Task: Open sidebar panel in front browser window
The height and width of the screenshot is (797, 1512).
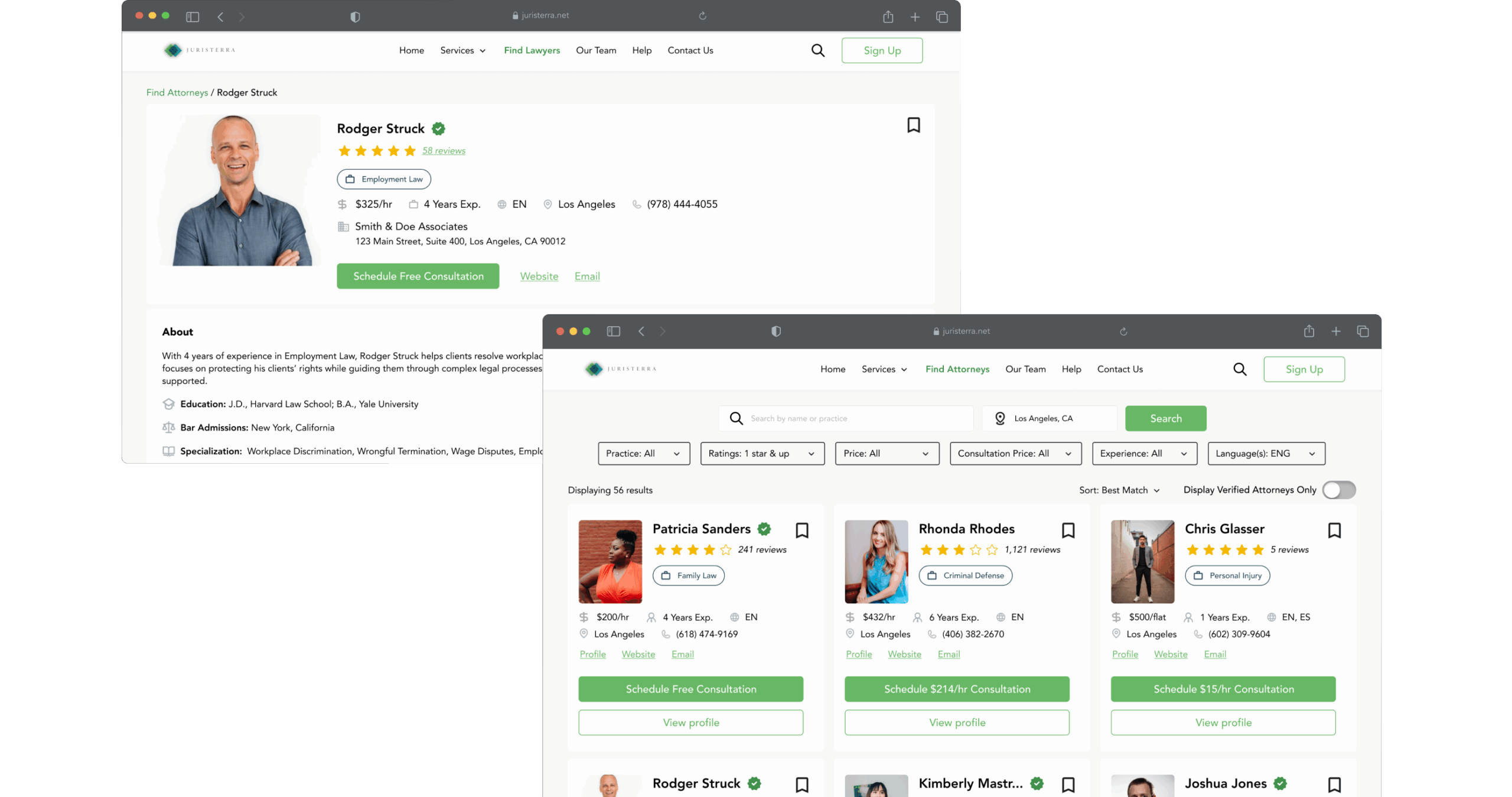Action: (x=613, y=331)
